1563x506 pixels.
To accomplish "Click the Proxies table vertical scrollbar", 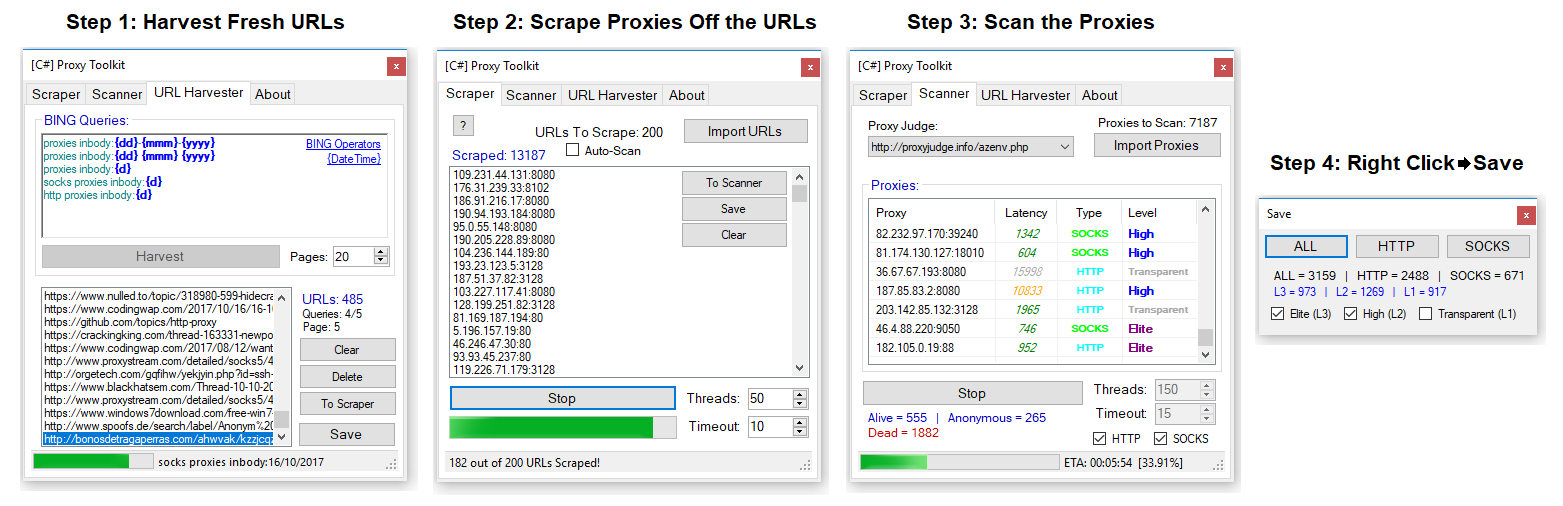I will coord(1206,282).
